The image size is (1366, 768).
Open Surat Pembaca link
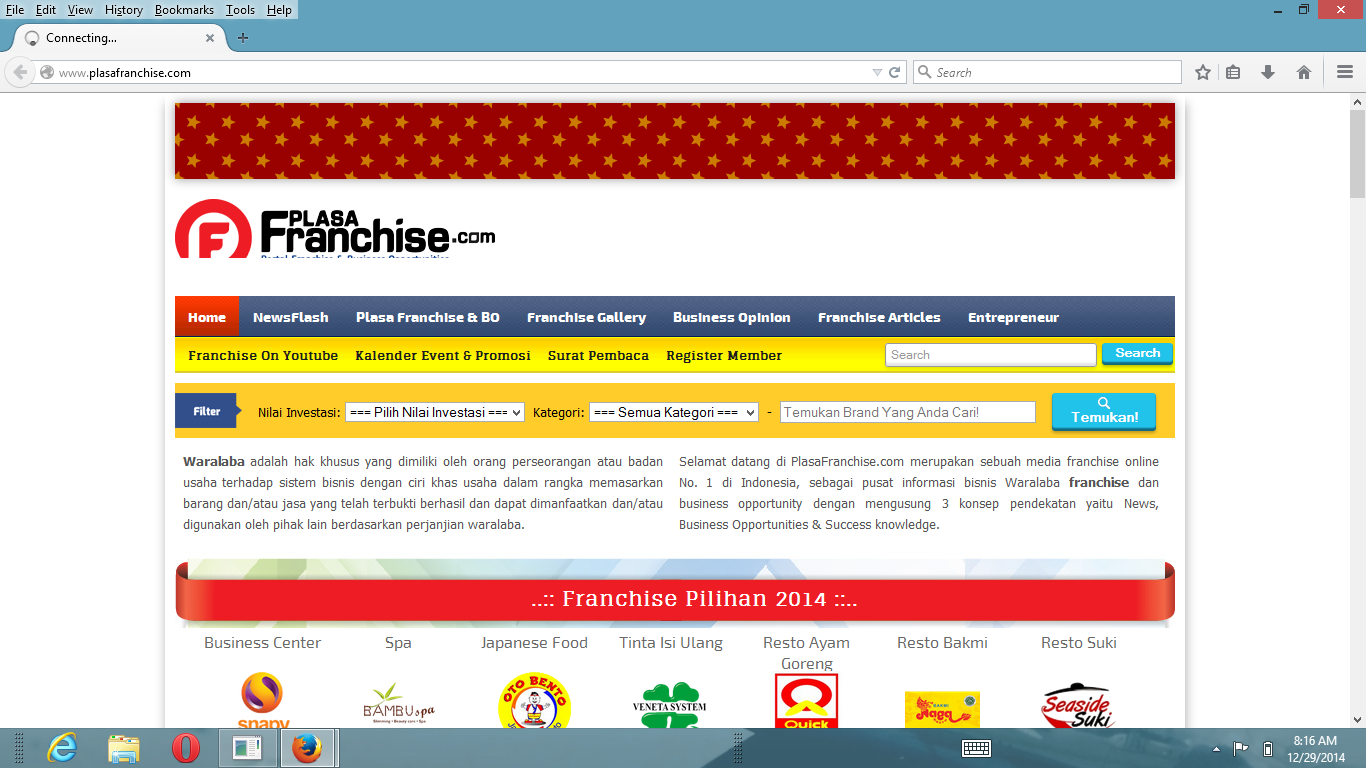coord(598,355)
